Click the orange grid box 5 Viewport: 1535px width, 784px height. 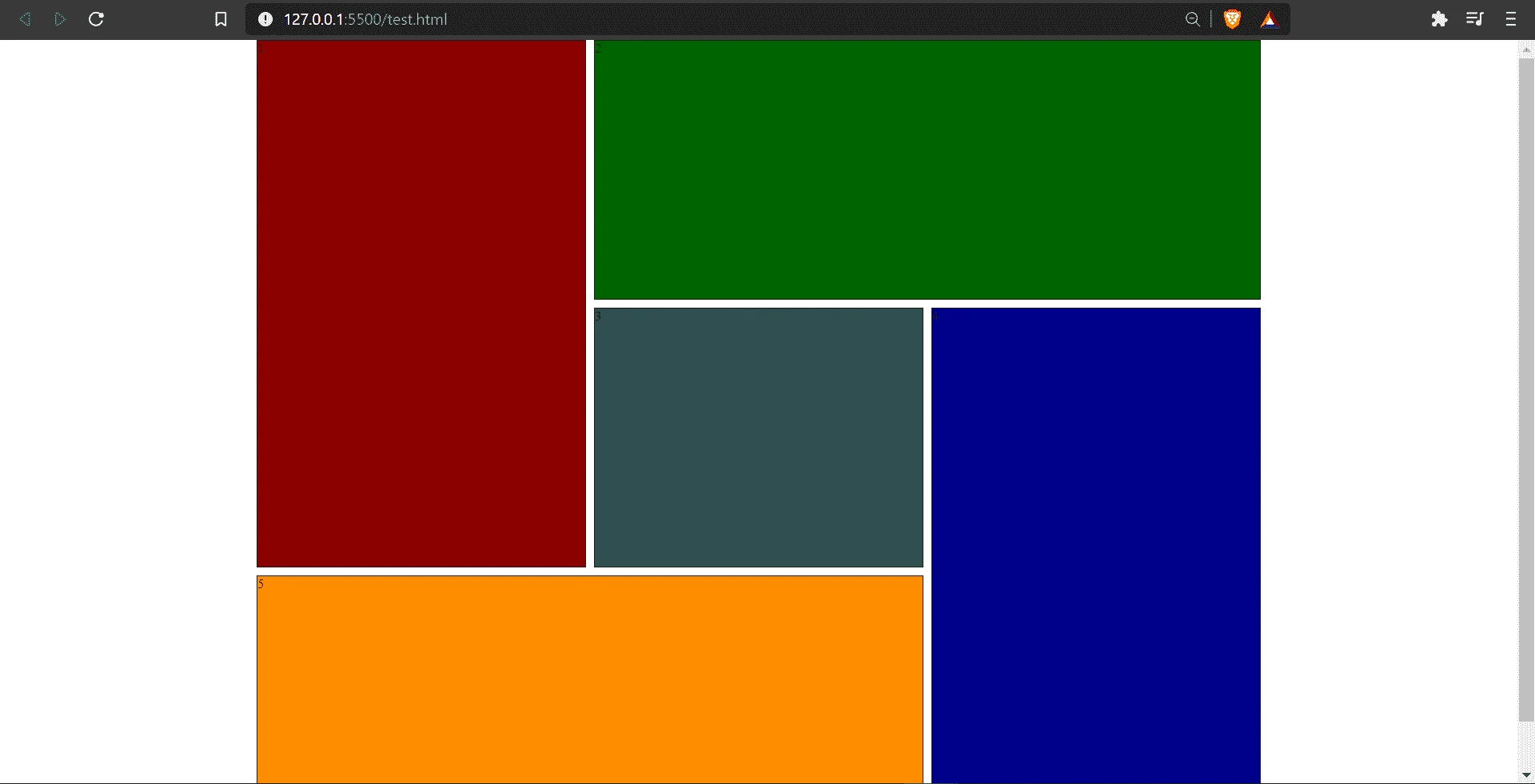[590, 679]
